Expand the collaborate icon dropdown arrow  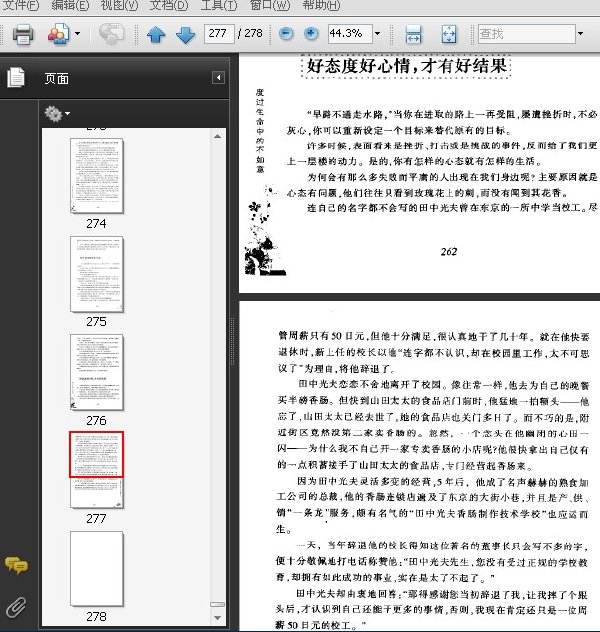pos(77,33)
